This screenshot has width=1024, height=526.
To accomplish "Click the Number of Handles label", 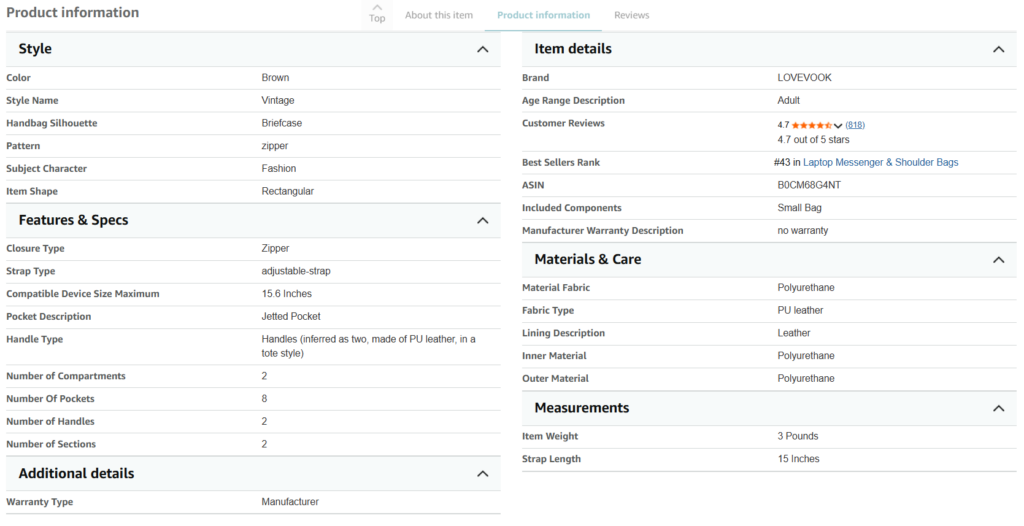I will (50, 421).
